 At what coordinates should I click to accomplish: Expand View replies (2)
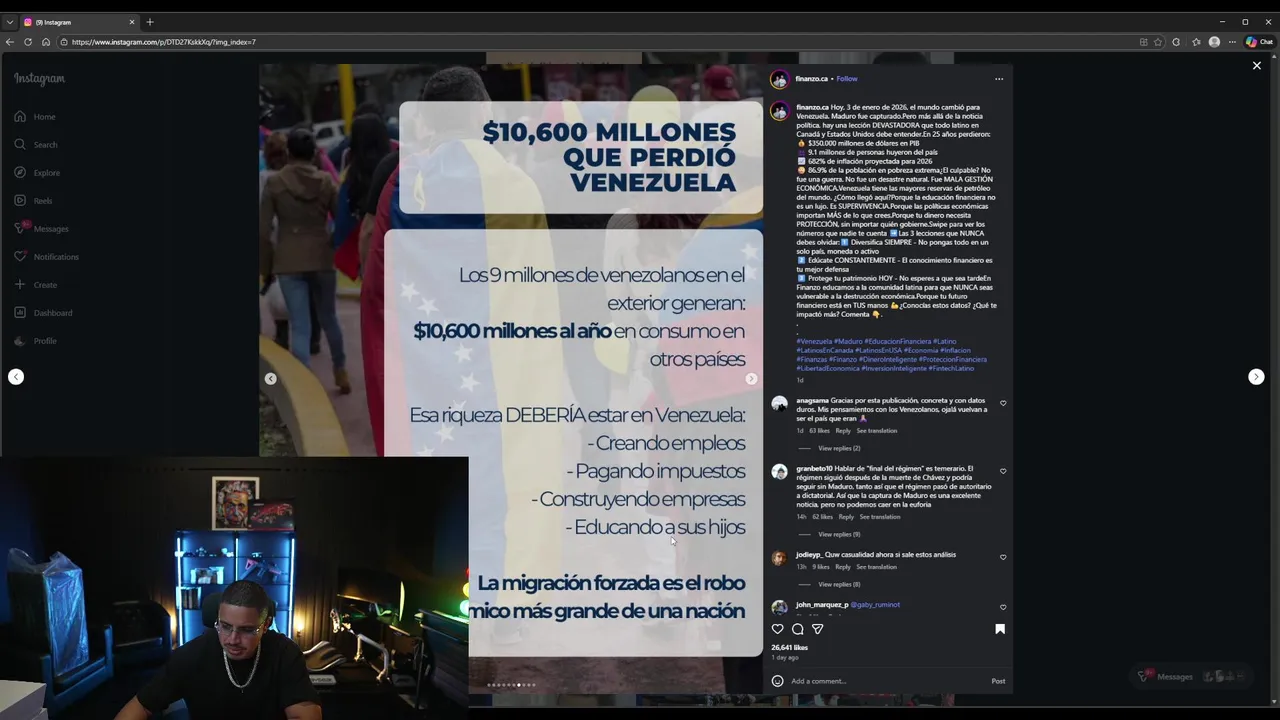click(x=839, y=448)
